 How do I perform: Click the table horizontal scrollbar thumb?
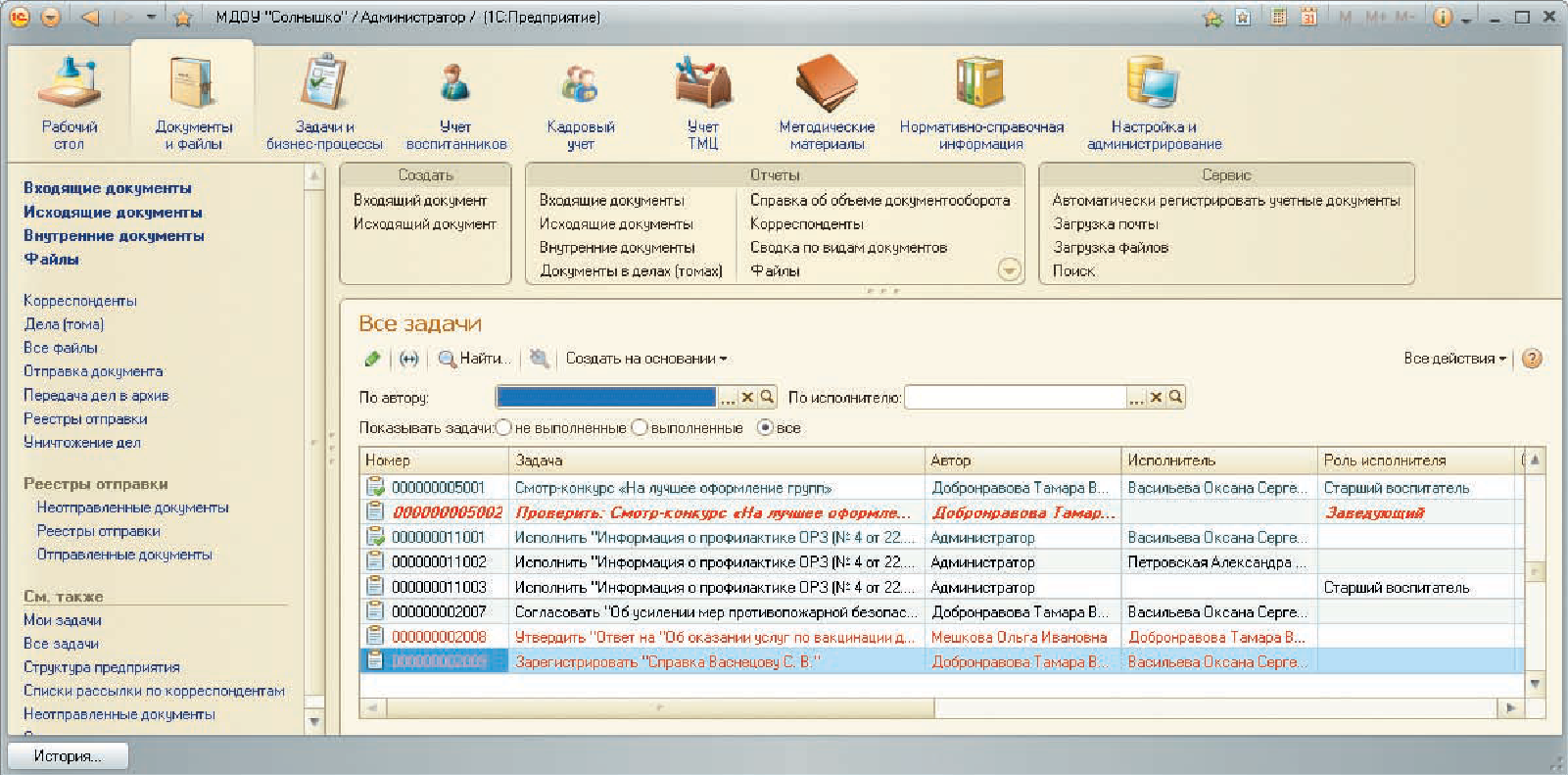point(659,706)
